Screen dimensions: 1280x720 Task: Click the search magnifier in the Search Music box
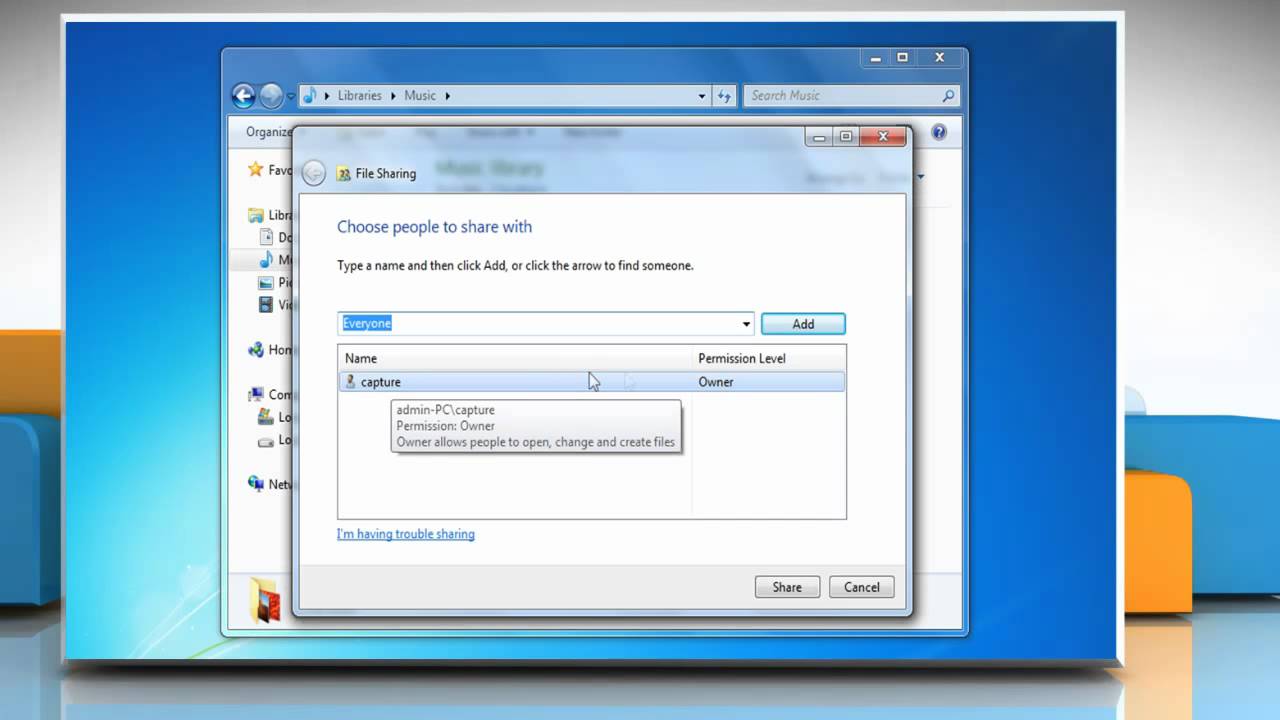[948, 95]
